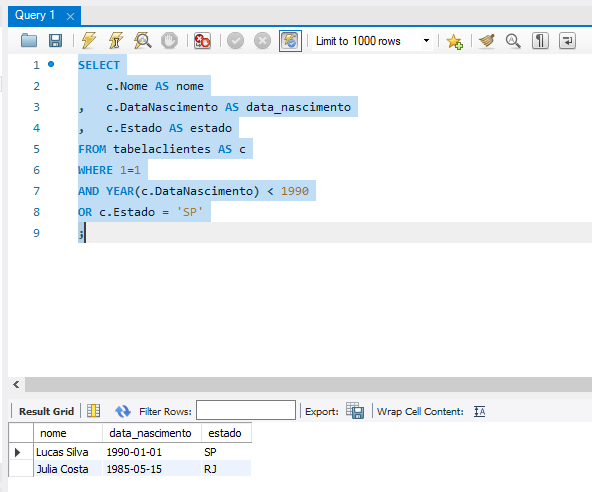This screenshot has height=492, width=592.
Task: Toggle stop-on-error execution icon
Action: tap(202, 40)
